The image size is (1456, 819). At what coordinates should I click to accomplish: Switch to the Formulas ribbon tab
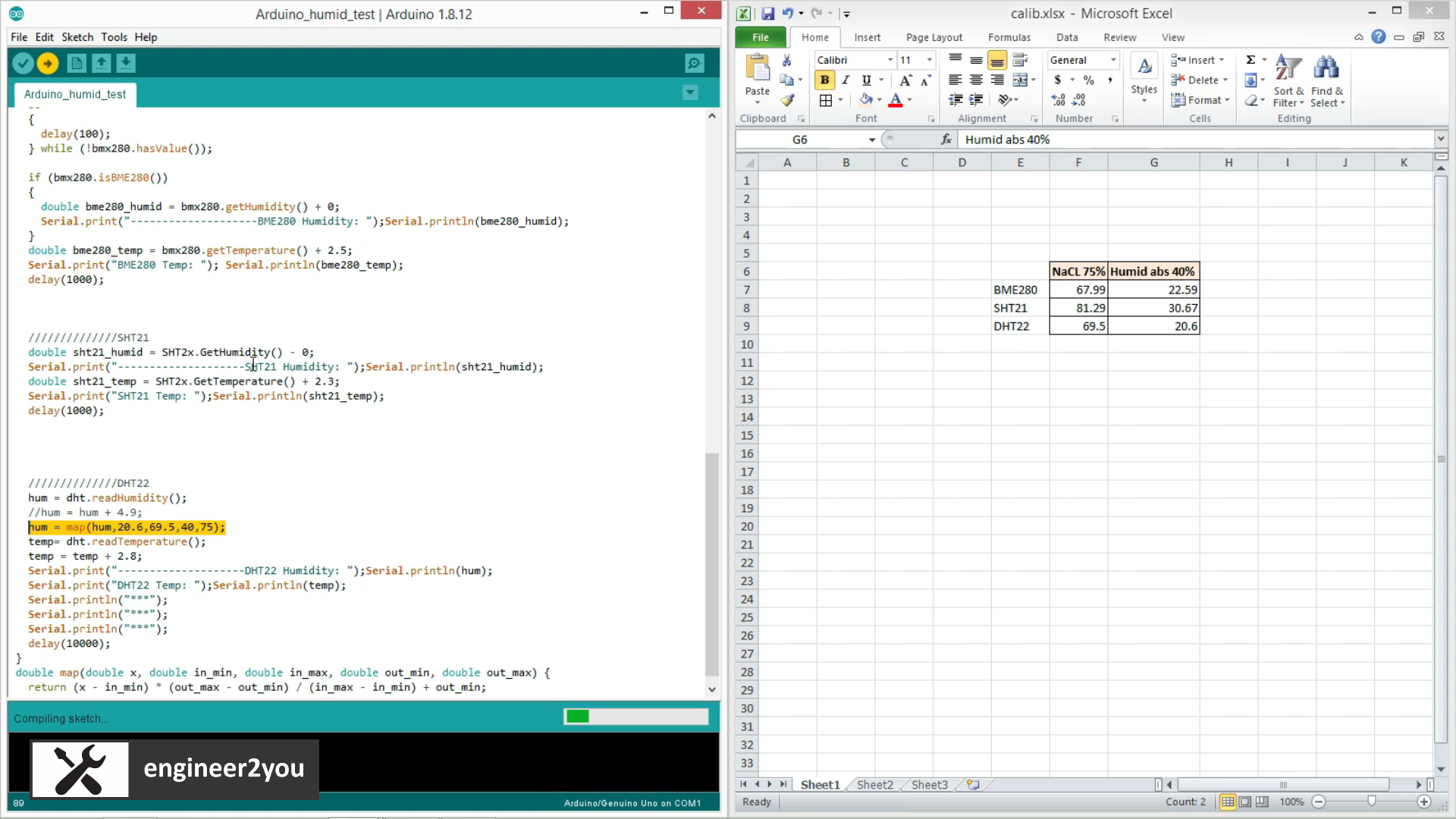pos(1009,37)
